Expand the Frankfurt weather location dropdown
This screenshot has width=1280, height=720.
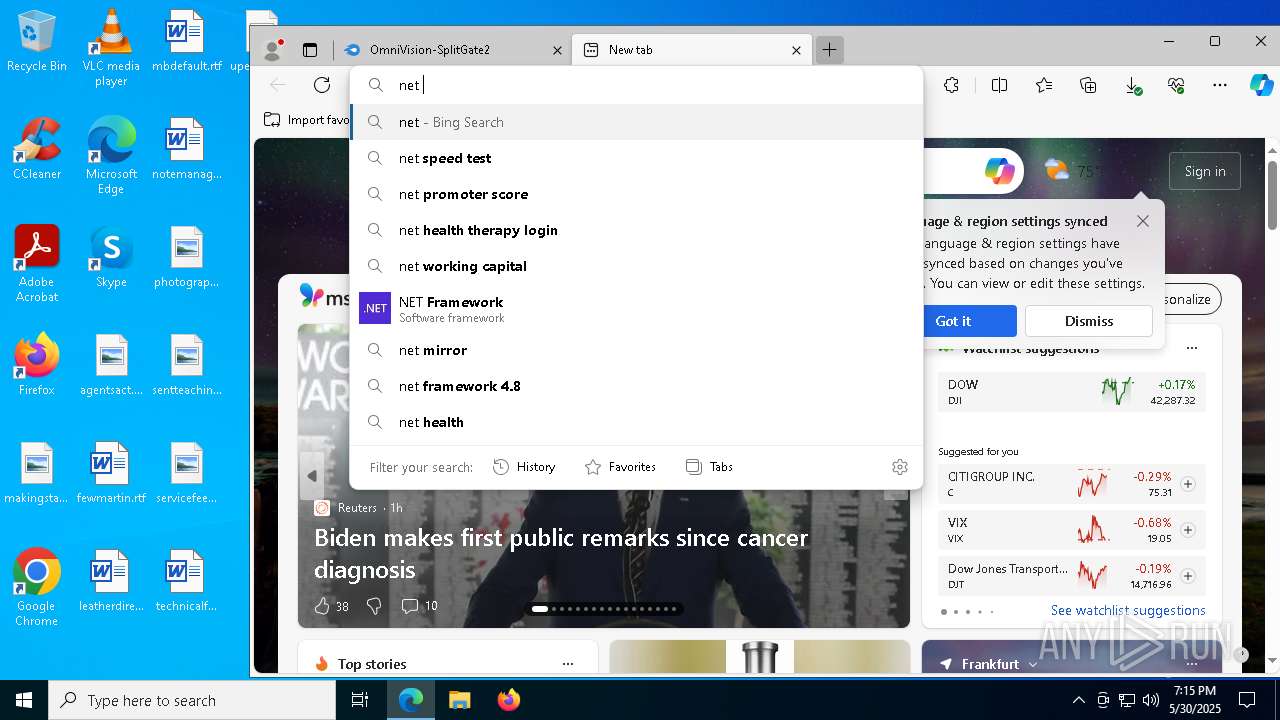coord(1032,664)
